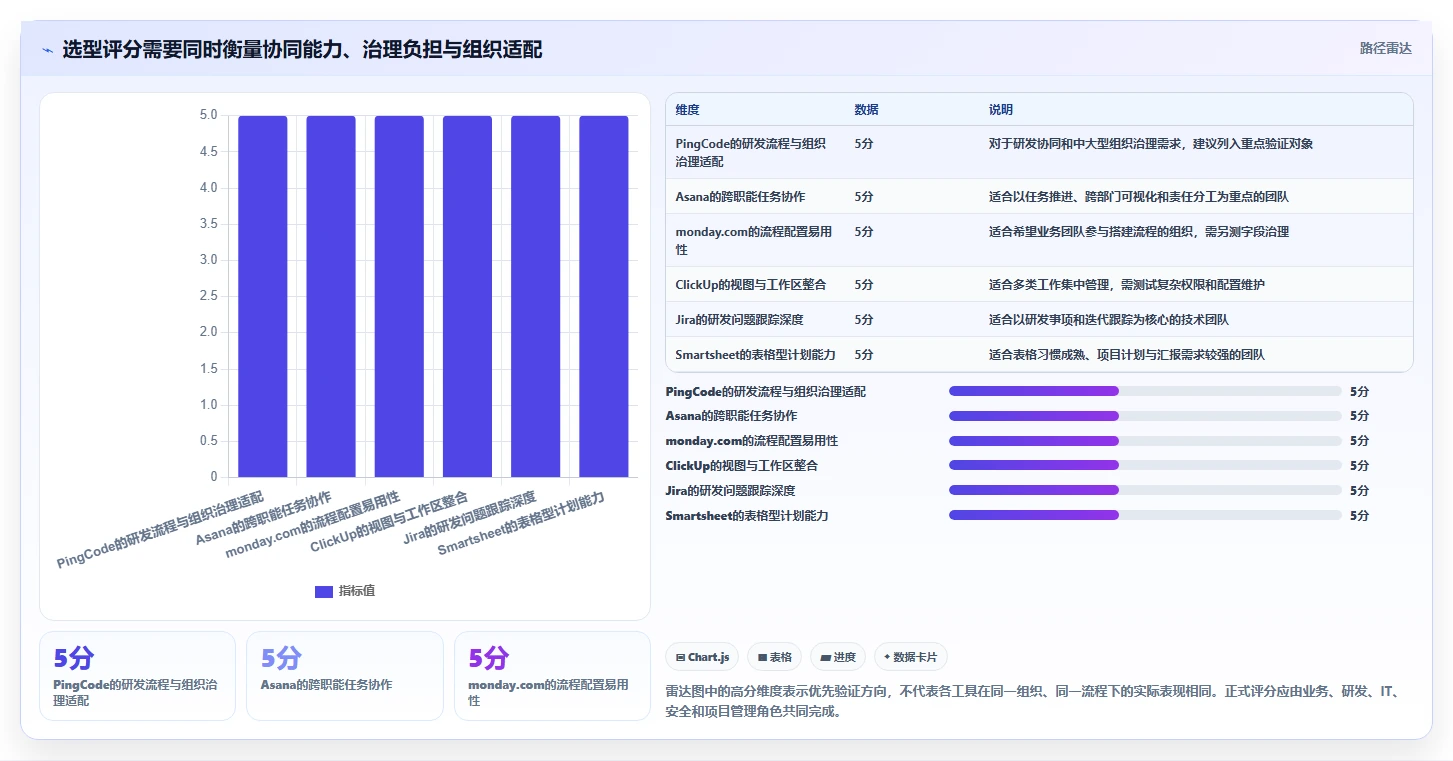Click the 路径雷达 label in header
This screenshot has height=761, width=1453.
[1385, 48]
